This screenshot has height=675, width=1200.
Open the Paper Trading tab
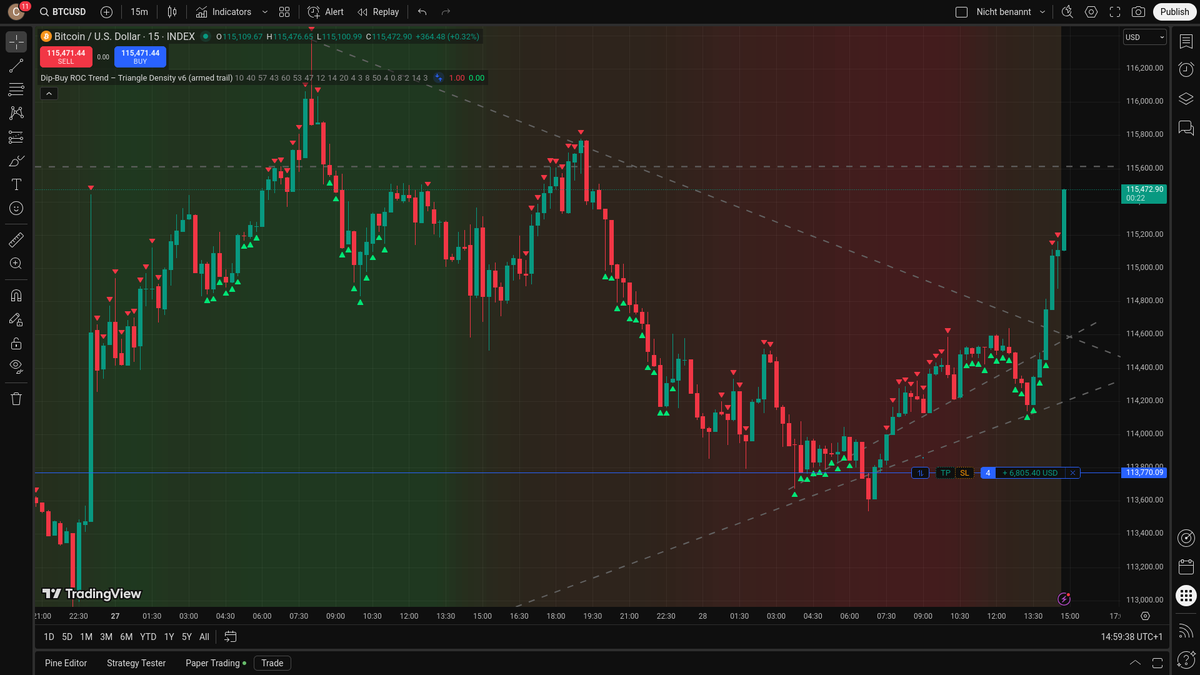[215, 663]
